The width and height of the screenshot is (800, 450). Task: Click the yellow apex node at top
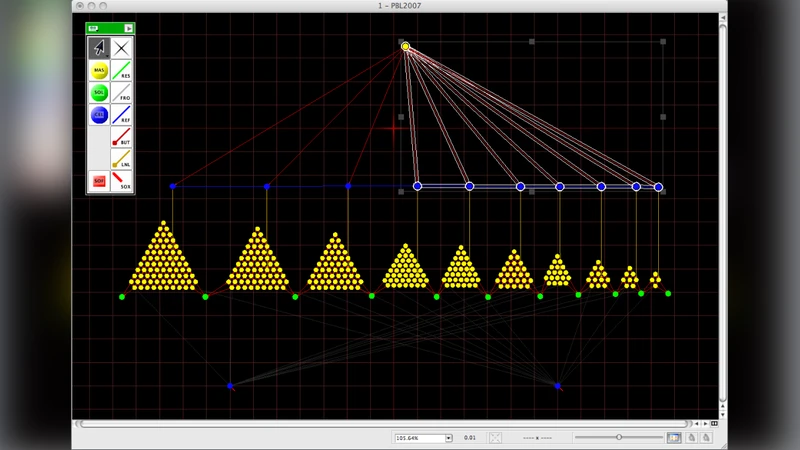[405, 47]
